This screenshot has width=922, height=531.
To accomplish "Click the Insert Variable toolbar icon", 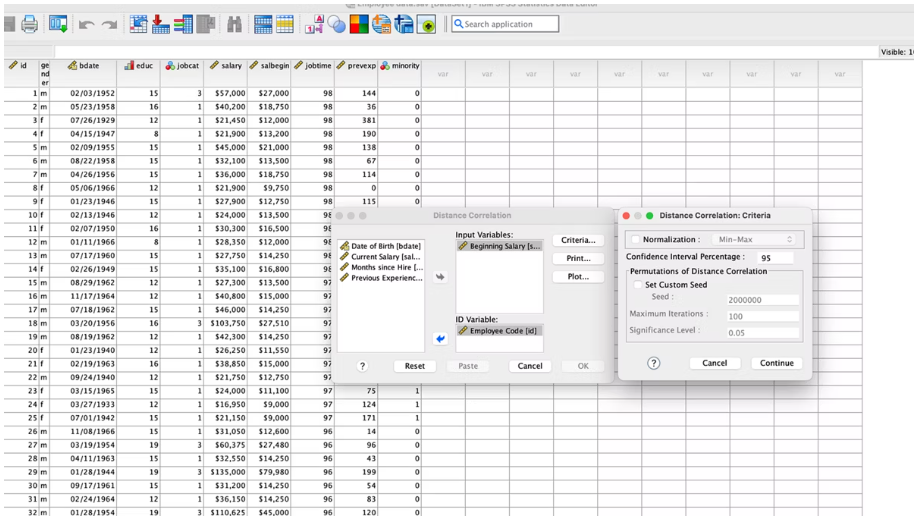I will coord(285,24).
